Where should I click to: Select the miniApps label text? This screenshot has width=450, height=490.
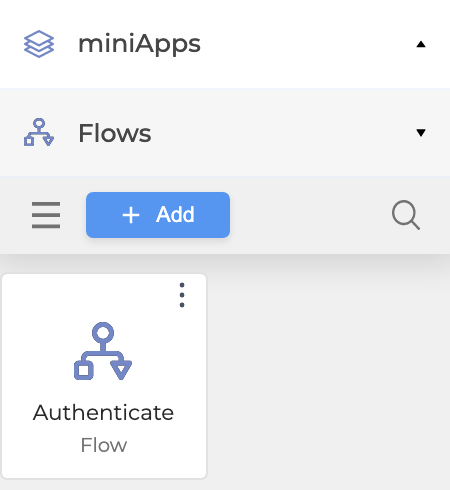[x=139, y=44]
